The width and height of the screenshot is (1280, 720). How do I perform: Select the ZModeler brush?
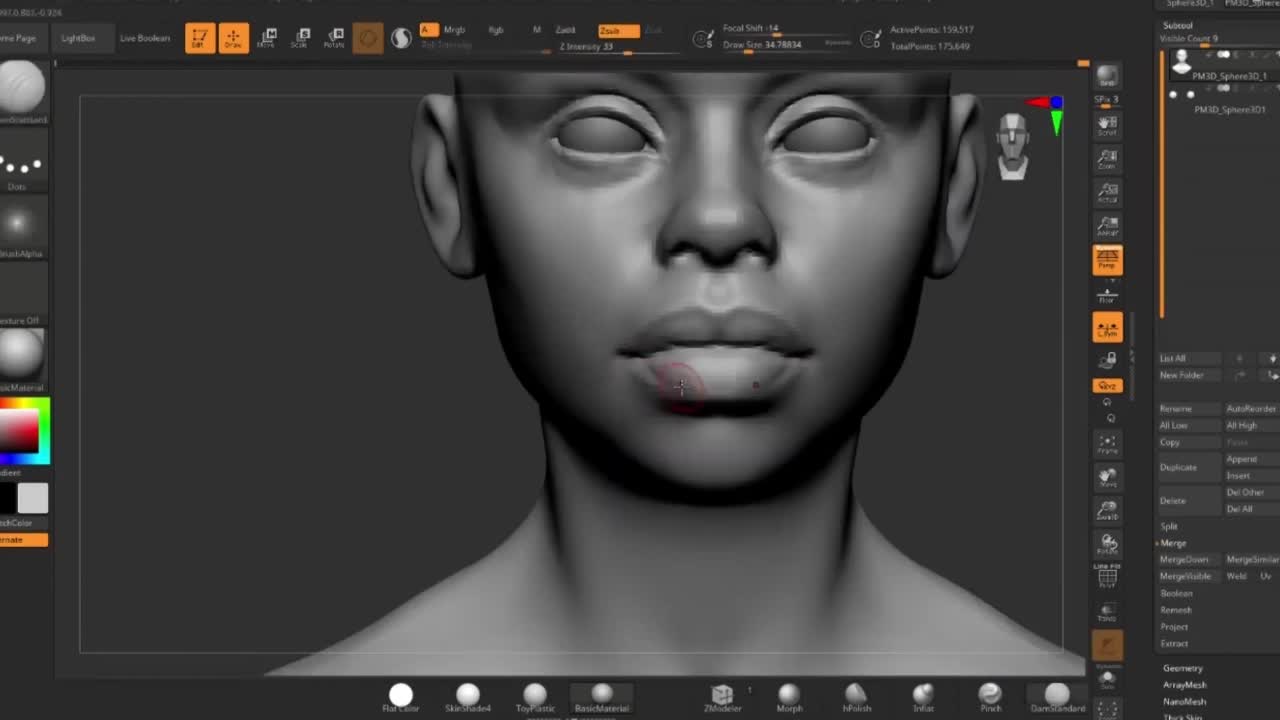(x=722, y=697)
